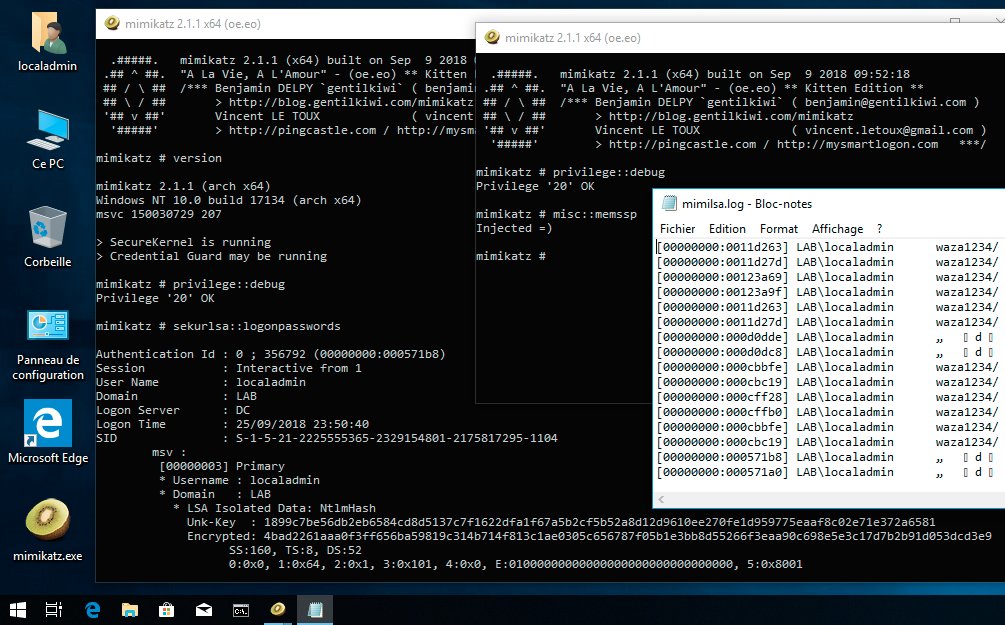
Task: Click the log entry [00000000:000571b8]
Action: tap(722, 457)
